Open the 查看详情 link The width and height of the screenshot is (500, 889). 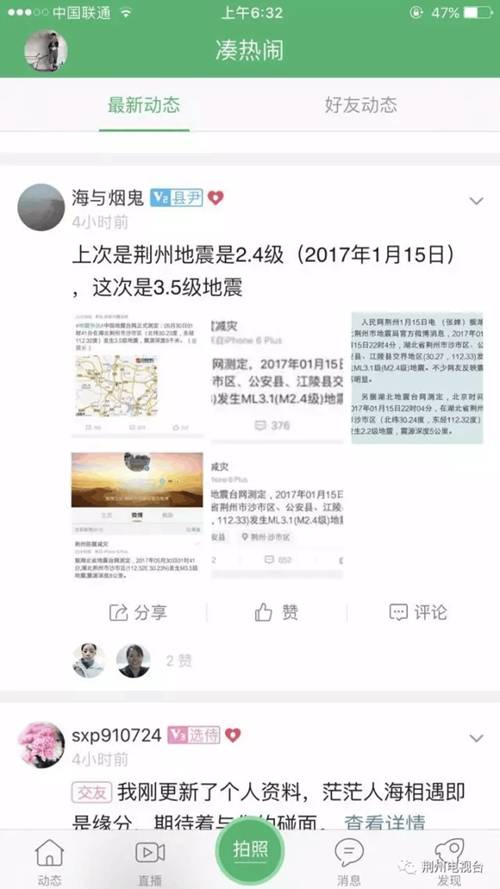point(385,823)
